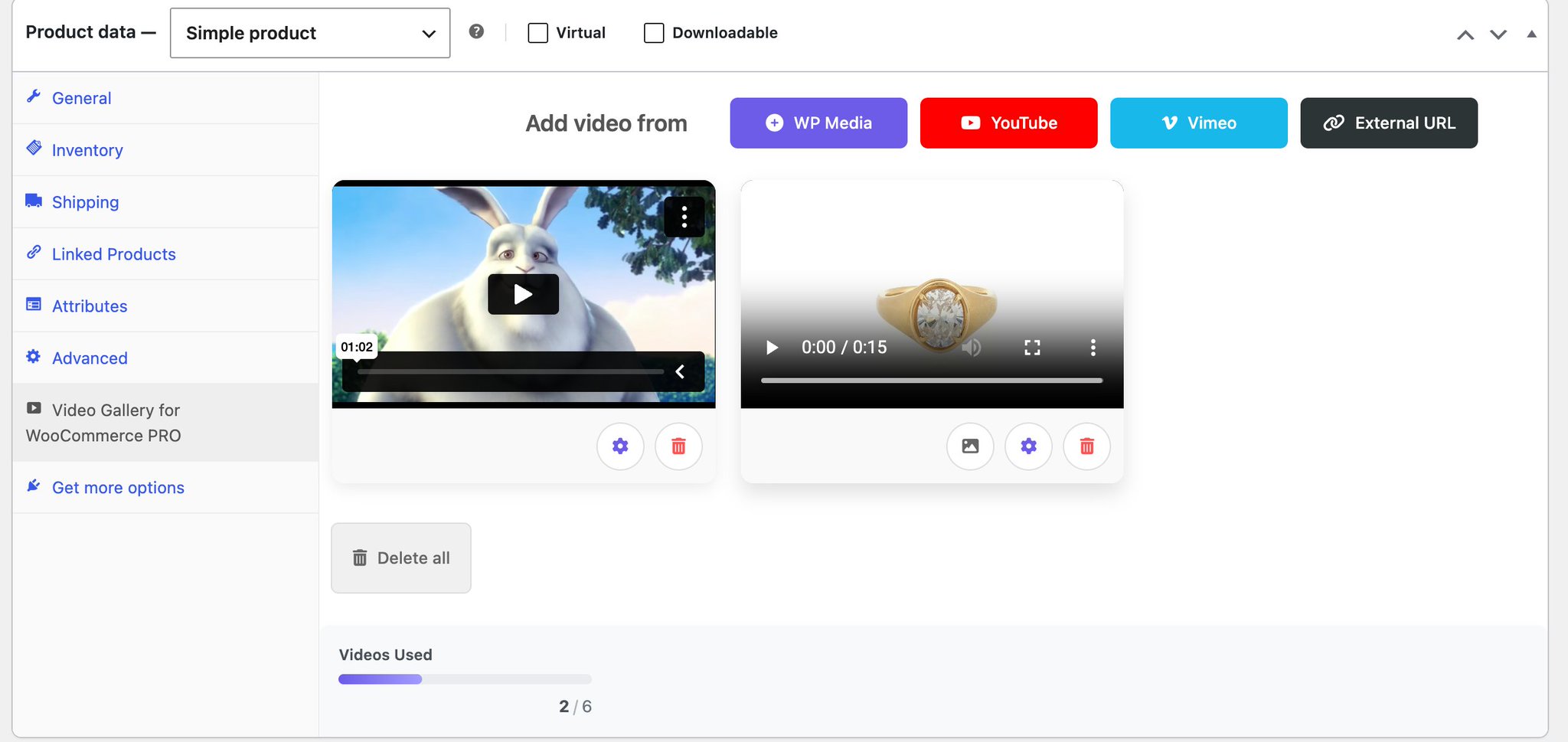Collapse the bunny video control bar chevron
Image resolution: width=1568 pixels, height=742 pixels.
coord(680,371)
